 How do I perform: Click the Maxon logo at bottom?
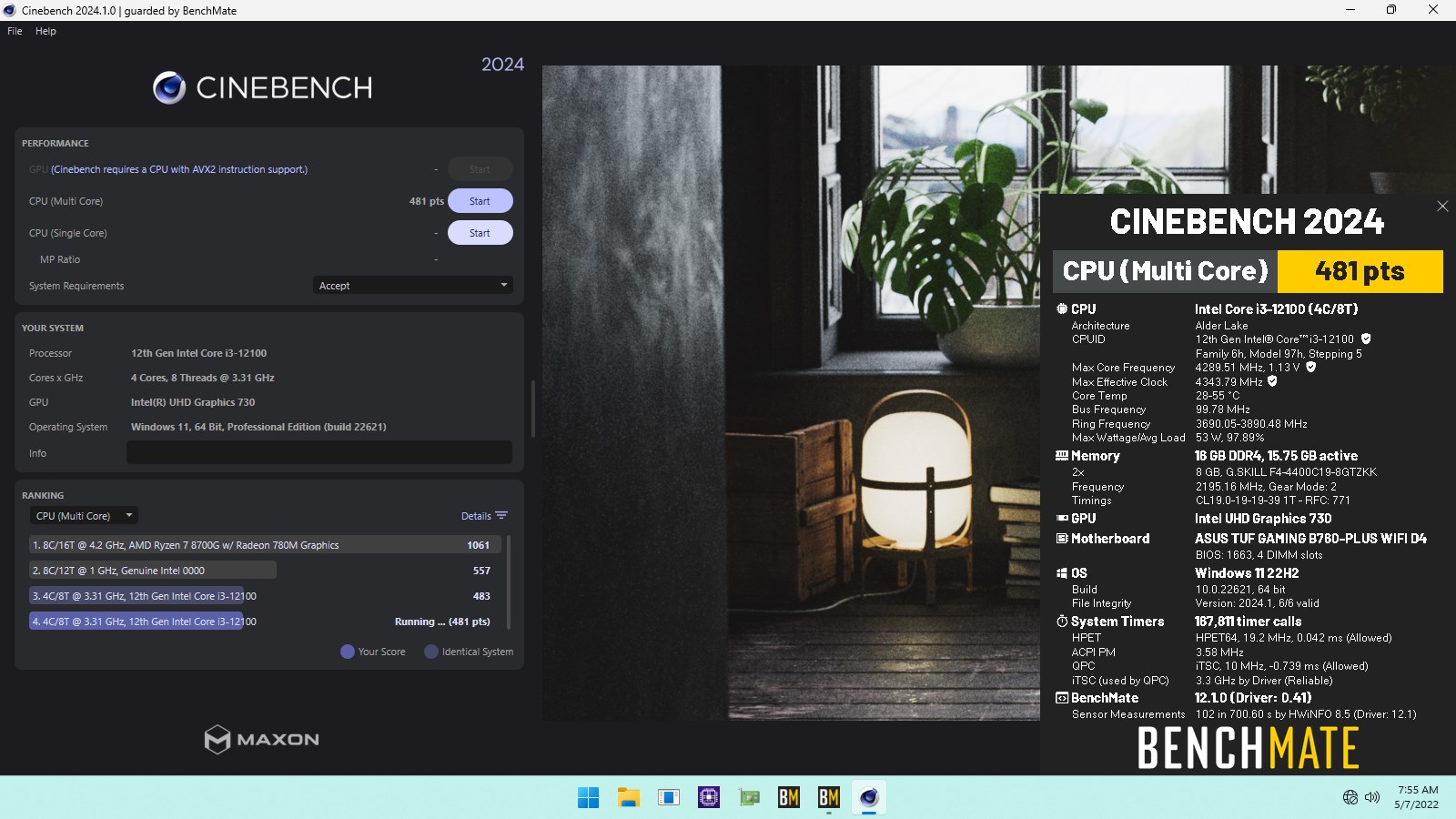coord(262,739)
